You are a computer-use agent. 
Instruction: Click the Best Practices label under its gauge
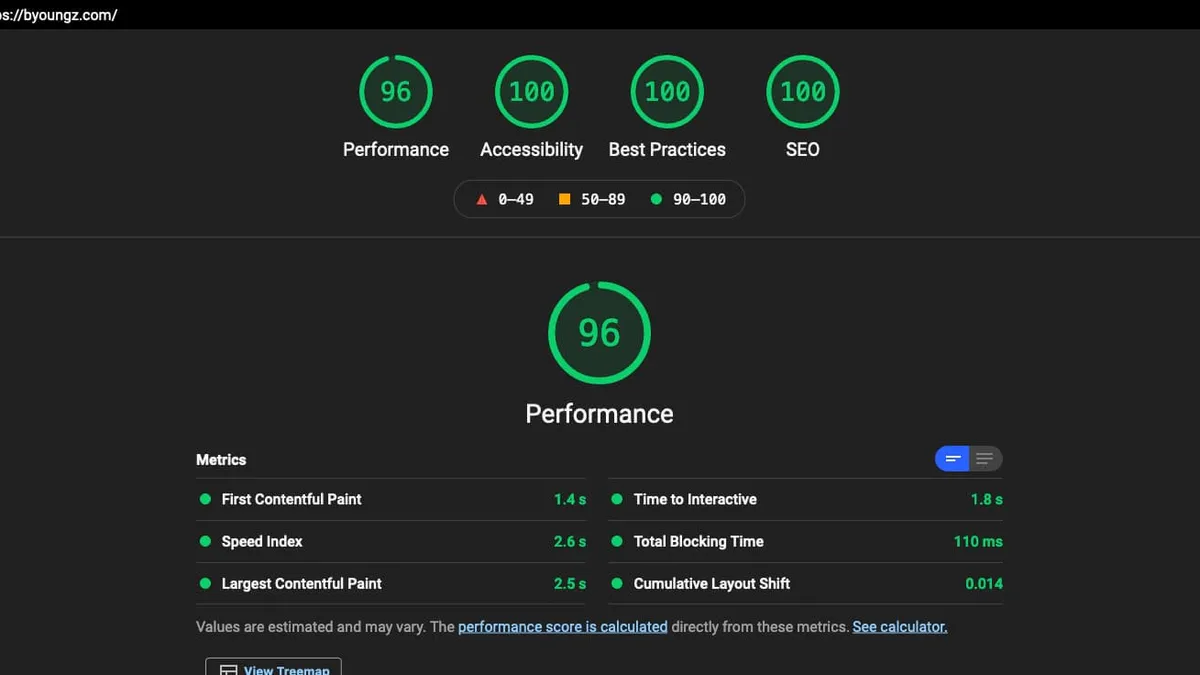(667, 149)
